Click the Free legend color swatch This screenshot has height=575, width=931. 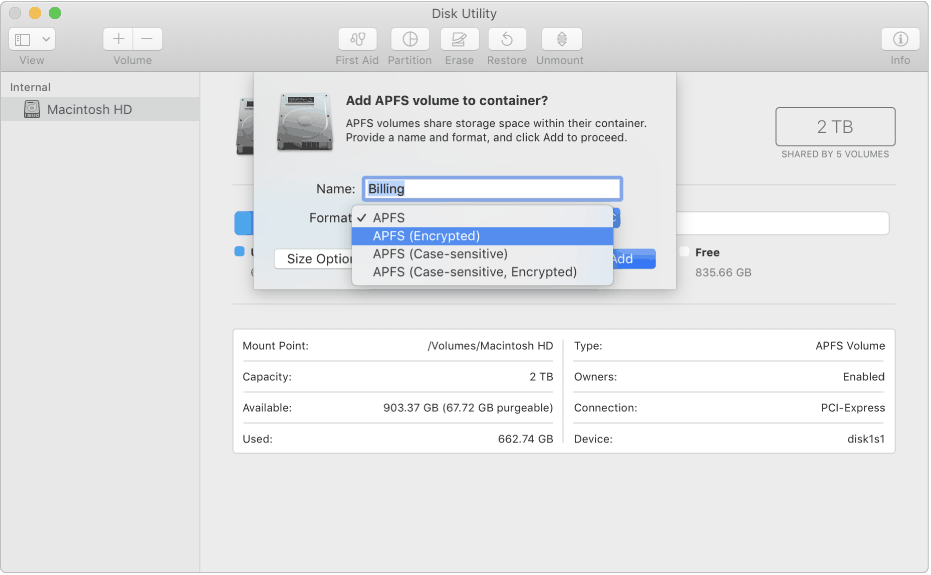pyautogui.click(x=685, y=252)
